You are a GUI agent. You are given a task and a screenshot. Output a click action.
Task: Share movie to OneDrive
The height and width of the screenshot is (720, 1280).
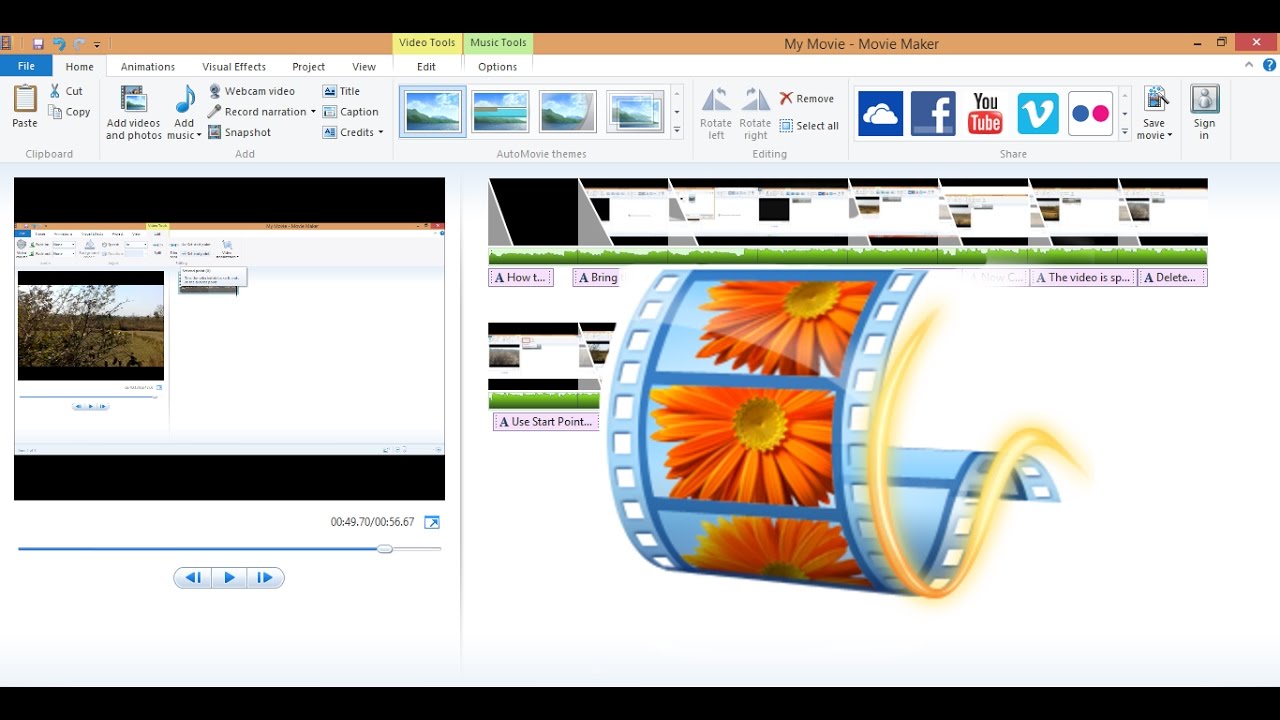pos(880,114)
